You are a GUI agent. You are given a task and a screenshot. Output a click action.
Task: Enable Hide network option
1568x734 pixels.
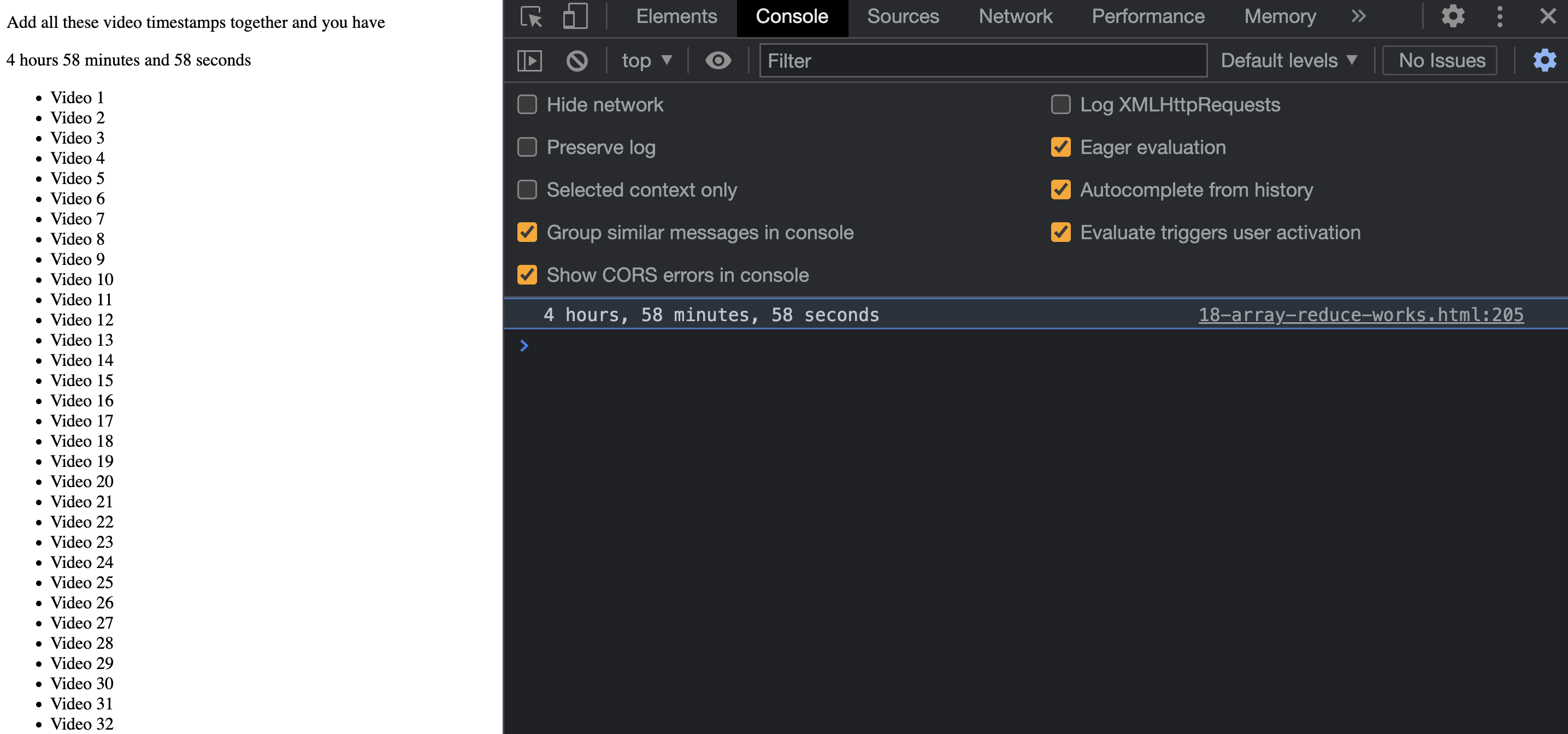527,105
